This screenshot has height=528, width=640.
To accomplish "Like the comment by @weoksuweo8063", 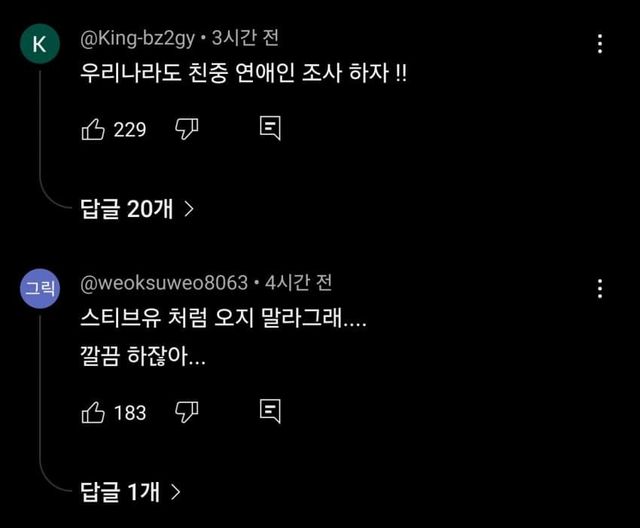I will point(92,411).
